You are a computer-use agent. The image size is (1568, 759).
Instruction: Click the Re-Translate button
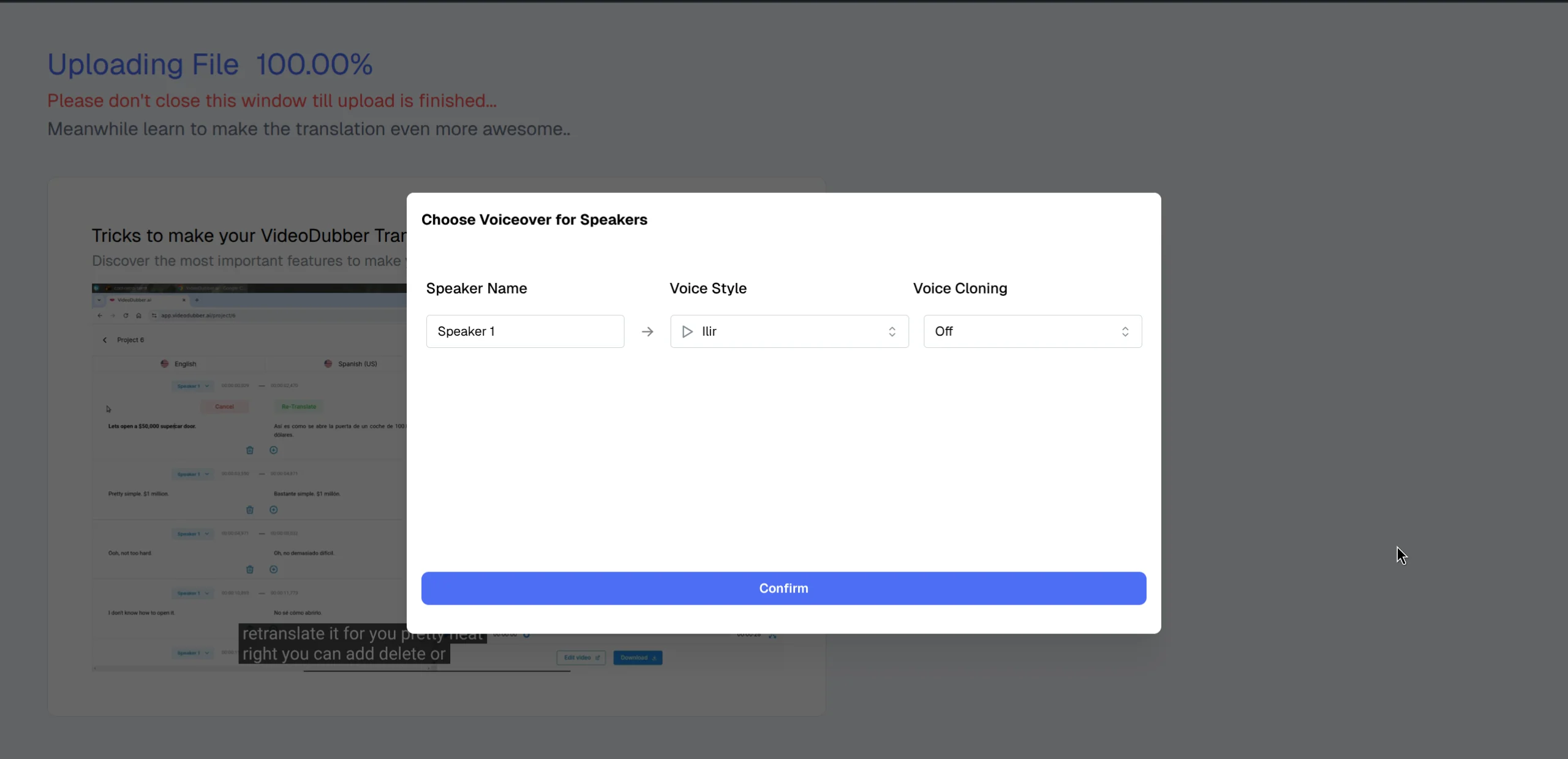coord(299,406)
